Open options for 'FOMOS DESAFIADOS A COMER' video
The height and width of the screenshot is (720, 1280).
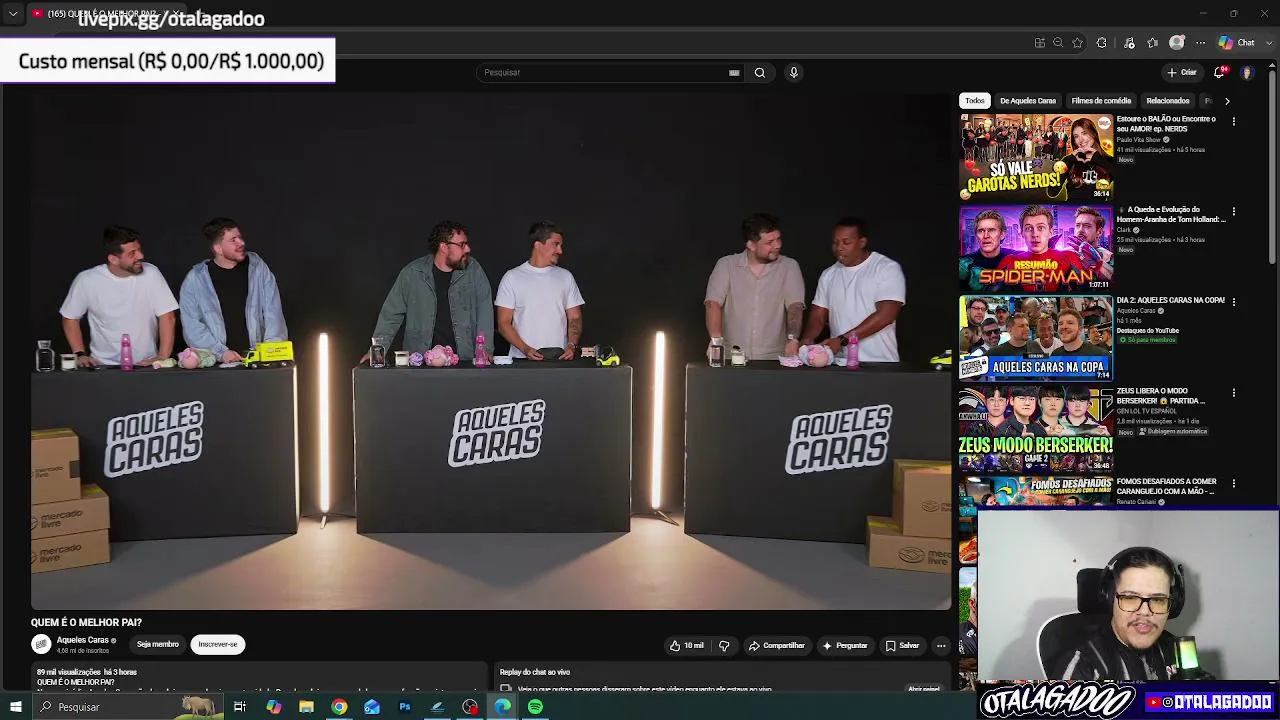point(1234,484)
